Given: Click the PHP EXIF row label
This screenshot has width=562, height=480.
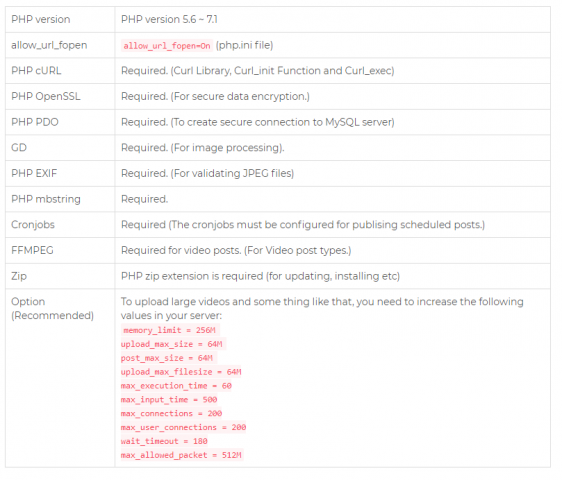Looking at the screenshot, I should (x=34, y=174).
